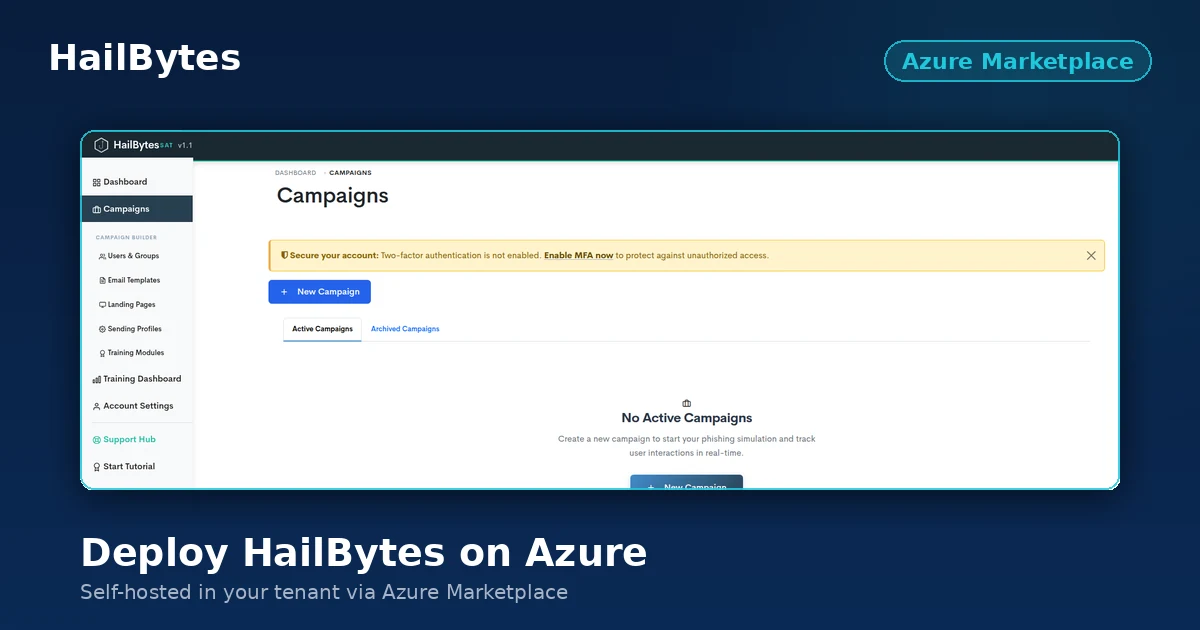Click the HailBytes title at top left
This screenshot has width=1200, height=630.
coord(145,58)
